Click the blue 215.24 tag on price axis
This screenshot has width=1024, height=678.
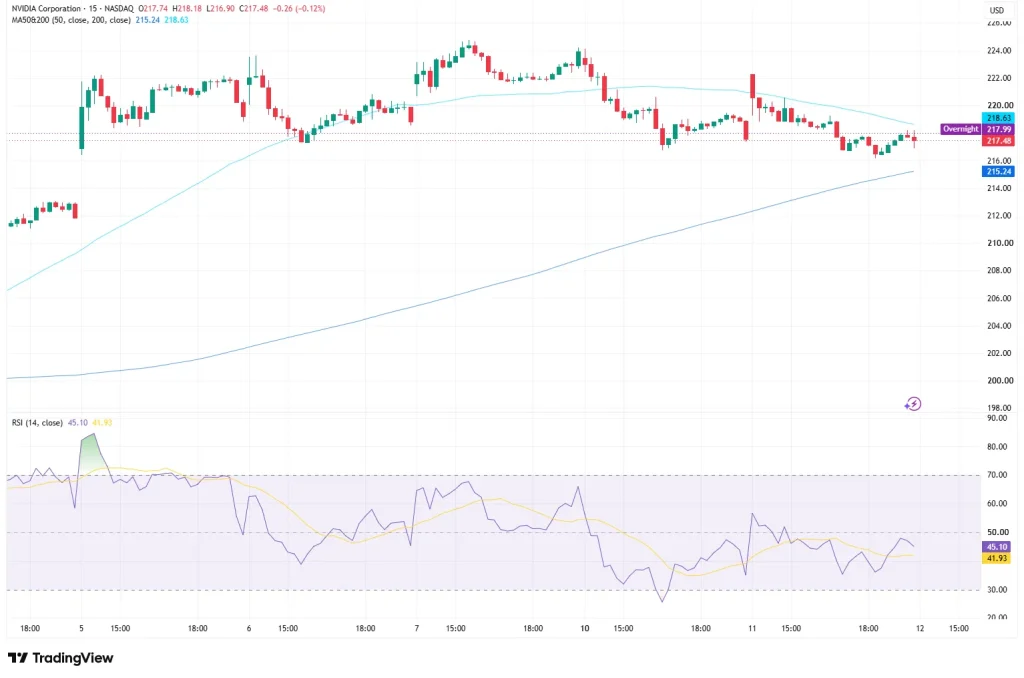[x=999, y=172]
